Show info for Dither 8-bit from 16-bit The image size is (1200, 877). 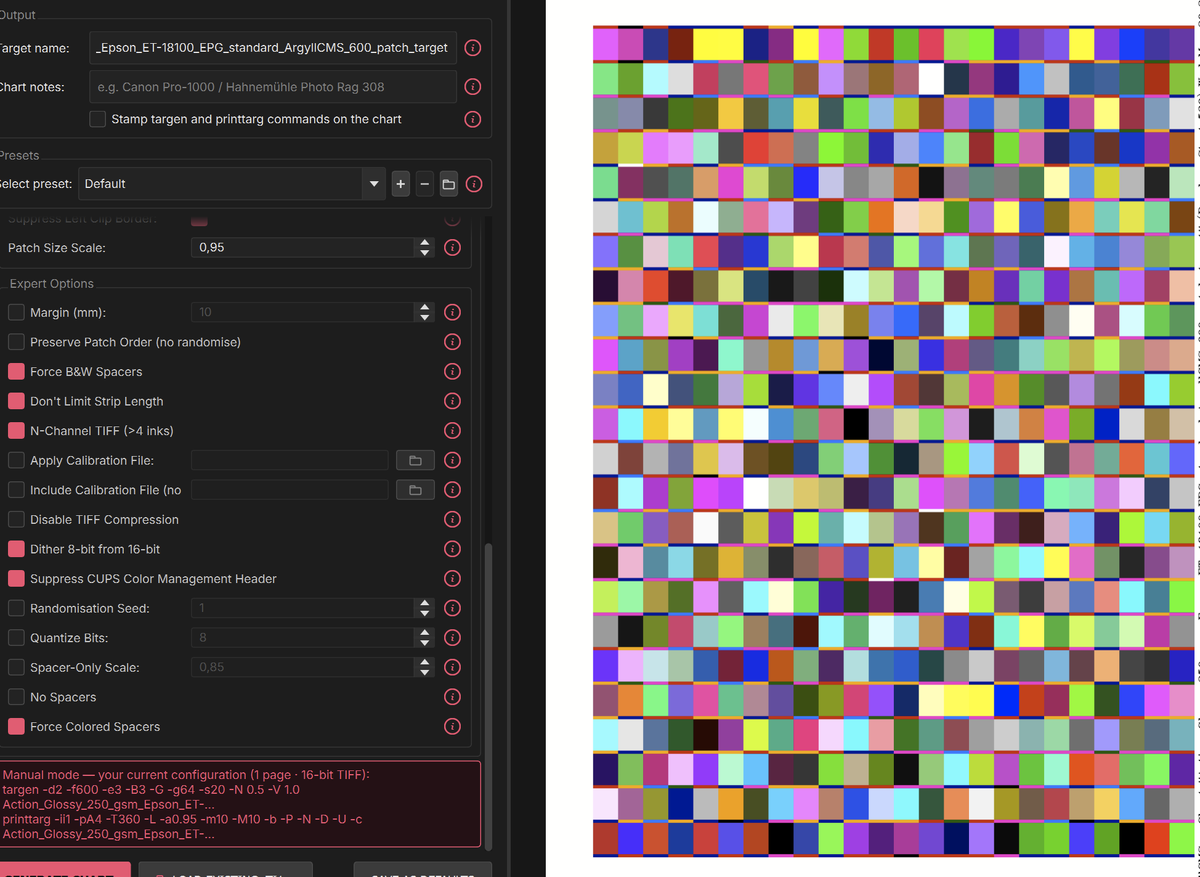coord(452,549)
